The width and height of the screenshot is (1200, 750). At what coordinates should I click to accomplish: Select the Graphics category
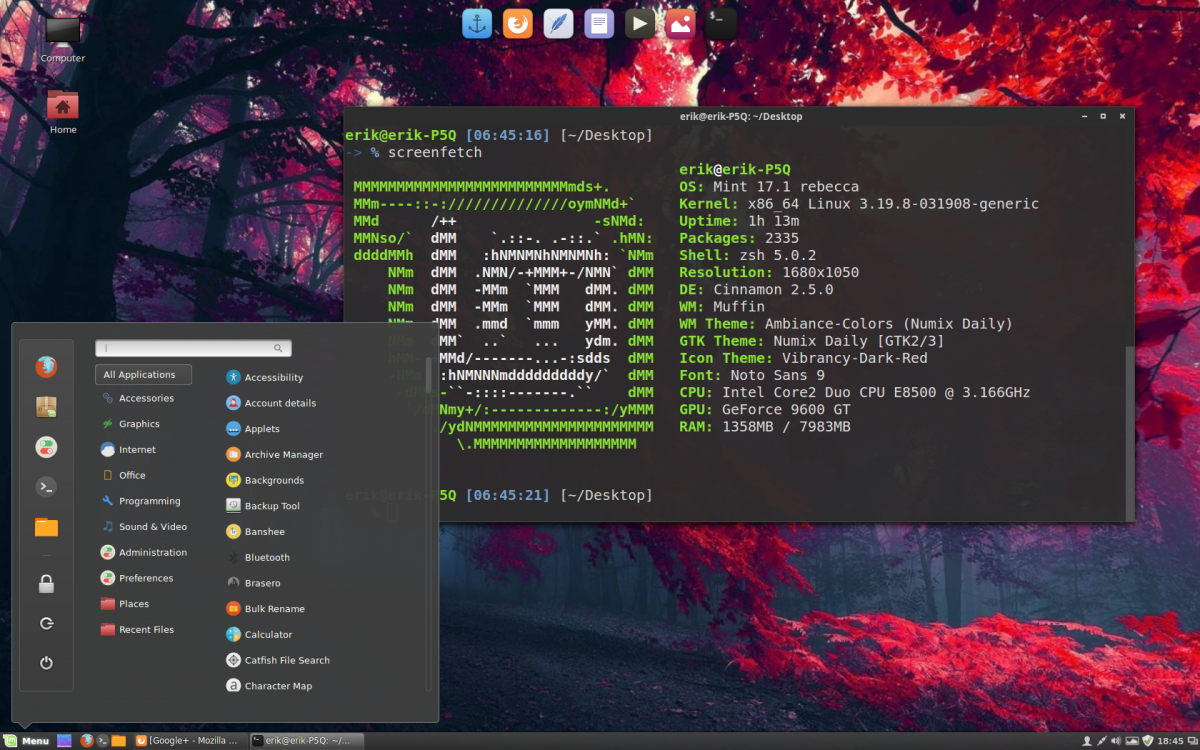(x=144, y=424)
